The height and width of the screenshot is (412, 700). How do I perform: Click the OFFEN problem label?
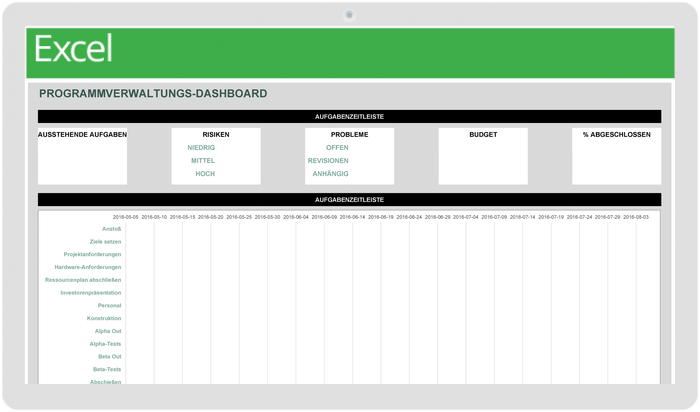pos(337,147)
